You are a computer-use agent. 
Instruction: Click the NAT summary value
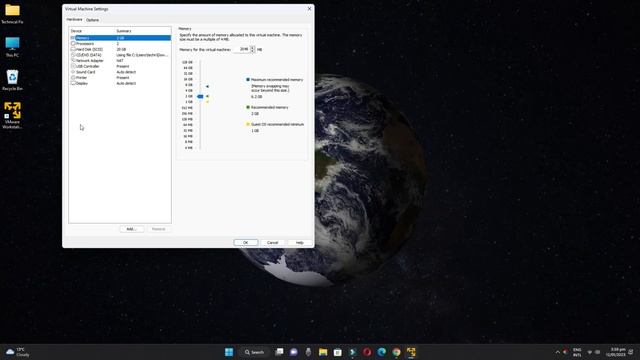pyautogui.click(x=120, y=61)
